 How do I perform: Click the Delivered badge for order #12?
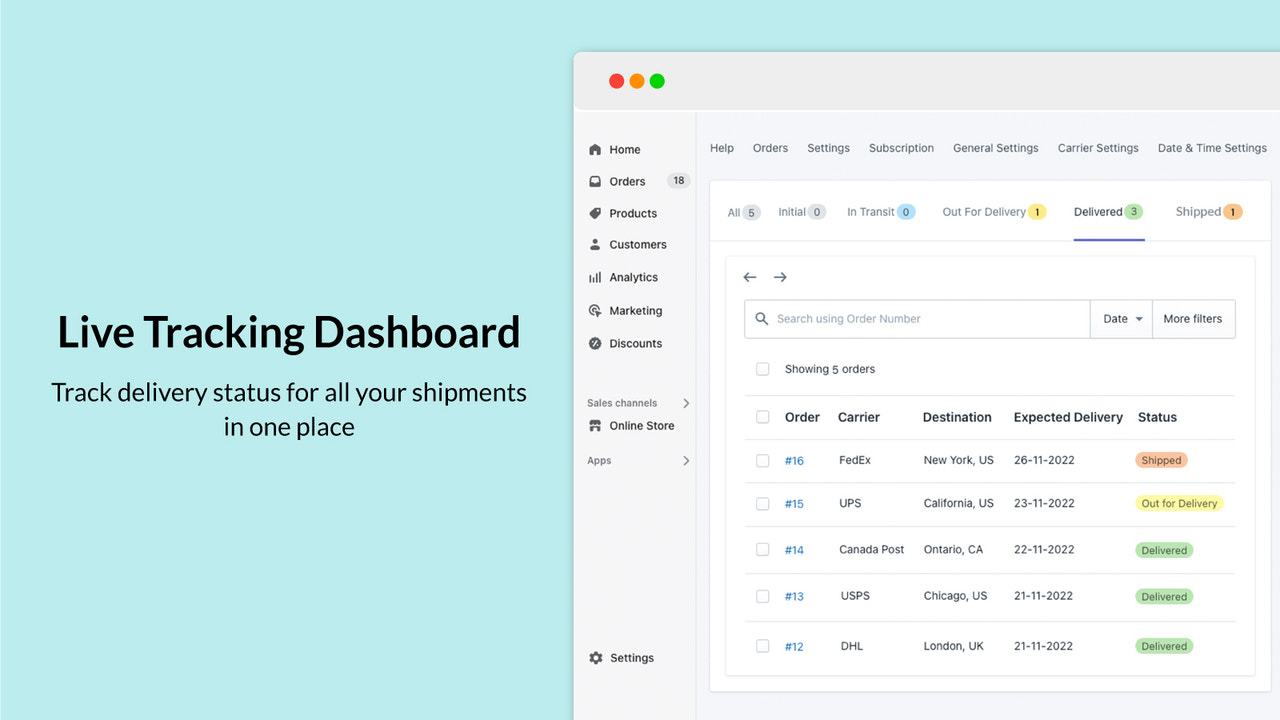tap(1164, 646)
